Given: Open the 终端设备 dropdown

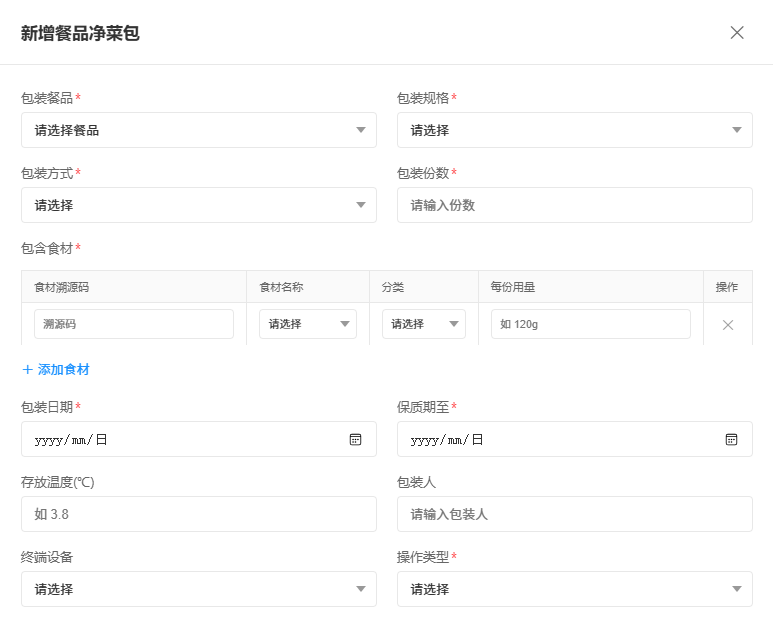Looking at the screenshot, I should pos(199,589).
